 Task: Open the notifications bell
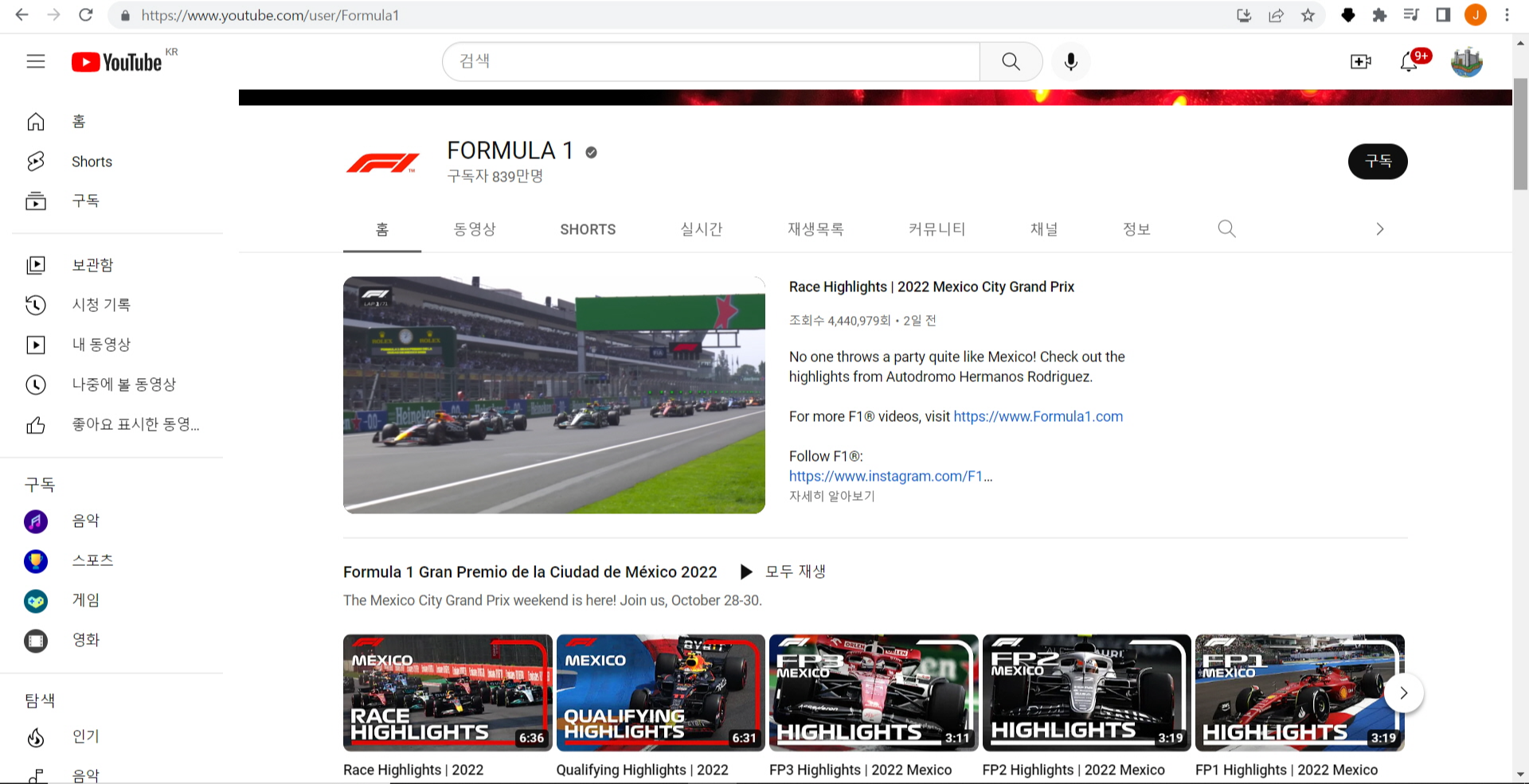[1410, 62]
